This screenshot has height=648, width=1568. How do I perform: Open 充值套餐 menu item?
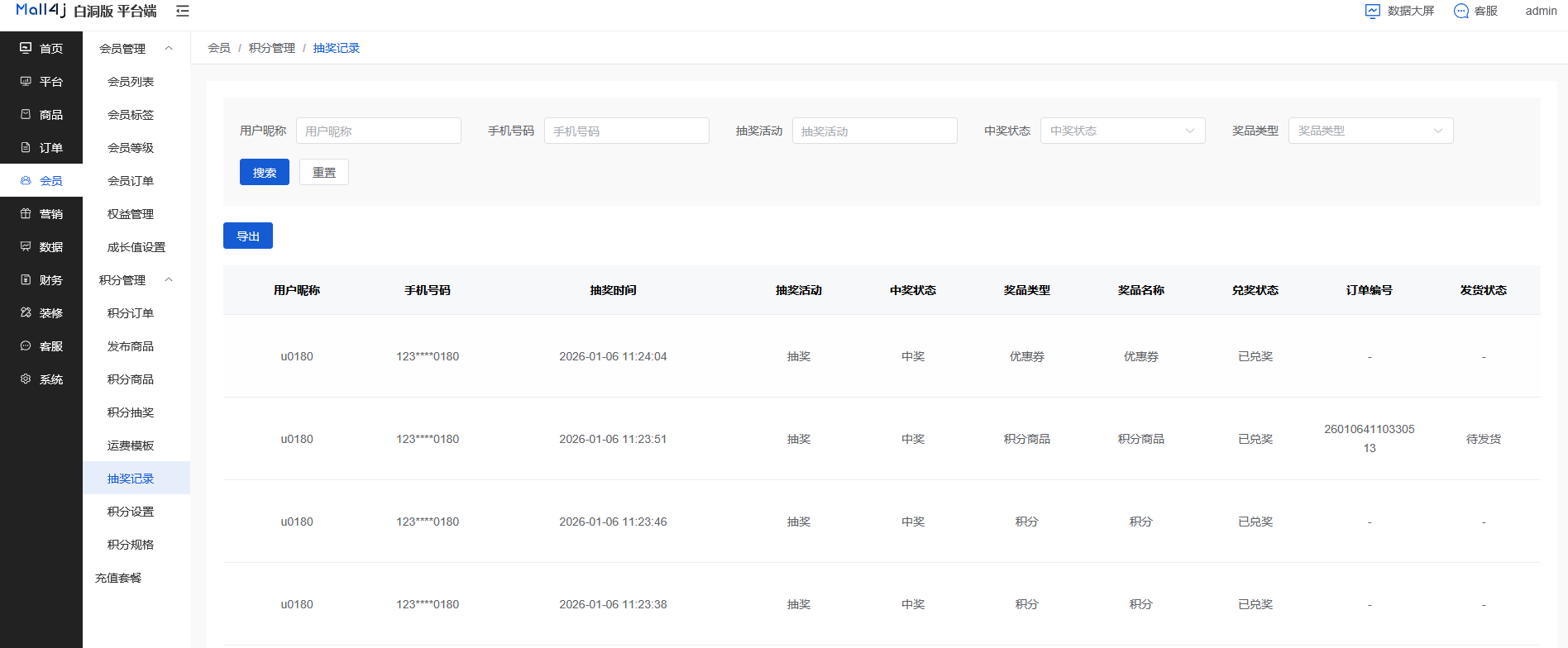click(118, 578)
